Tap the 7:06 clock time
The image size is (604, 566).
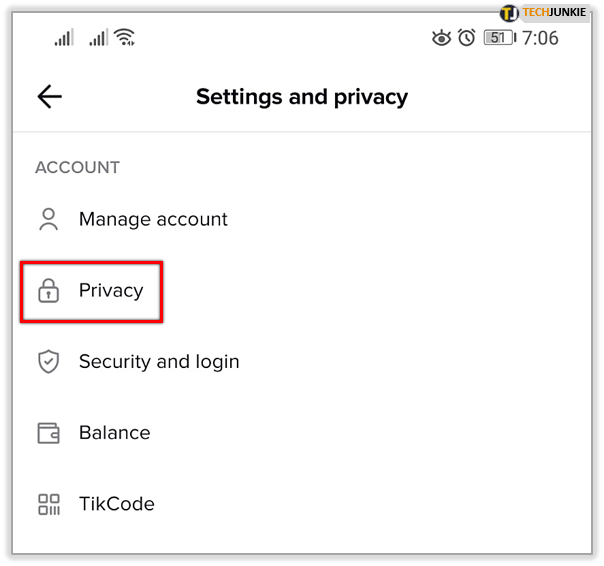[x=539, y=38]
